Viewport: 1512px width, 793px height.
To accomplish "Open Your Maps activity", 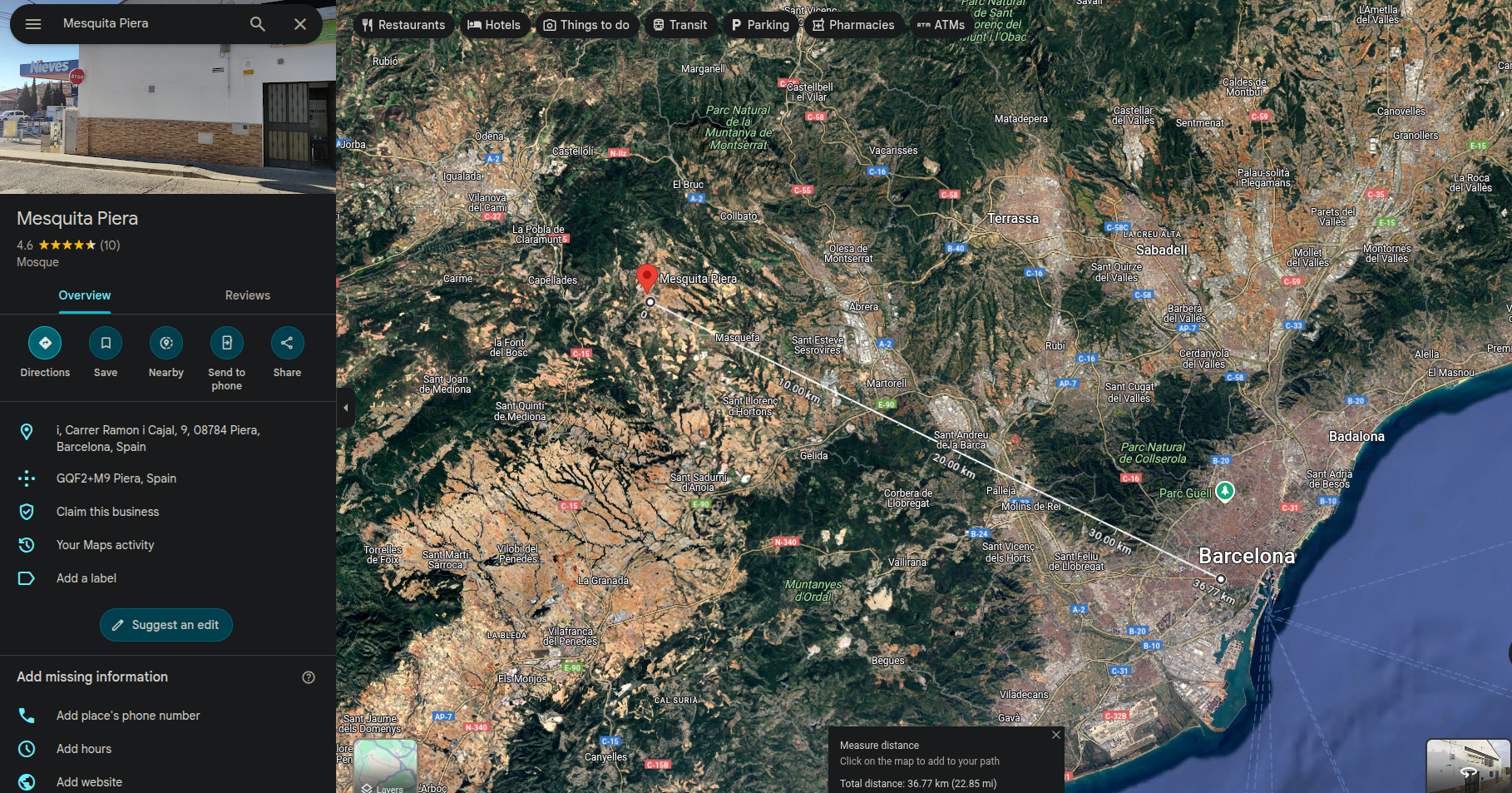I will tap(168, 545).
